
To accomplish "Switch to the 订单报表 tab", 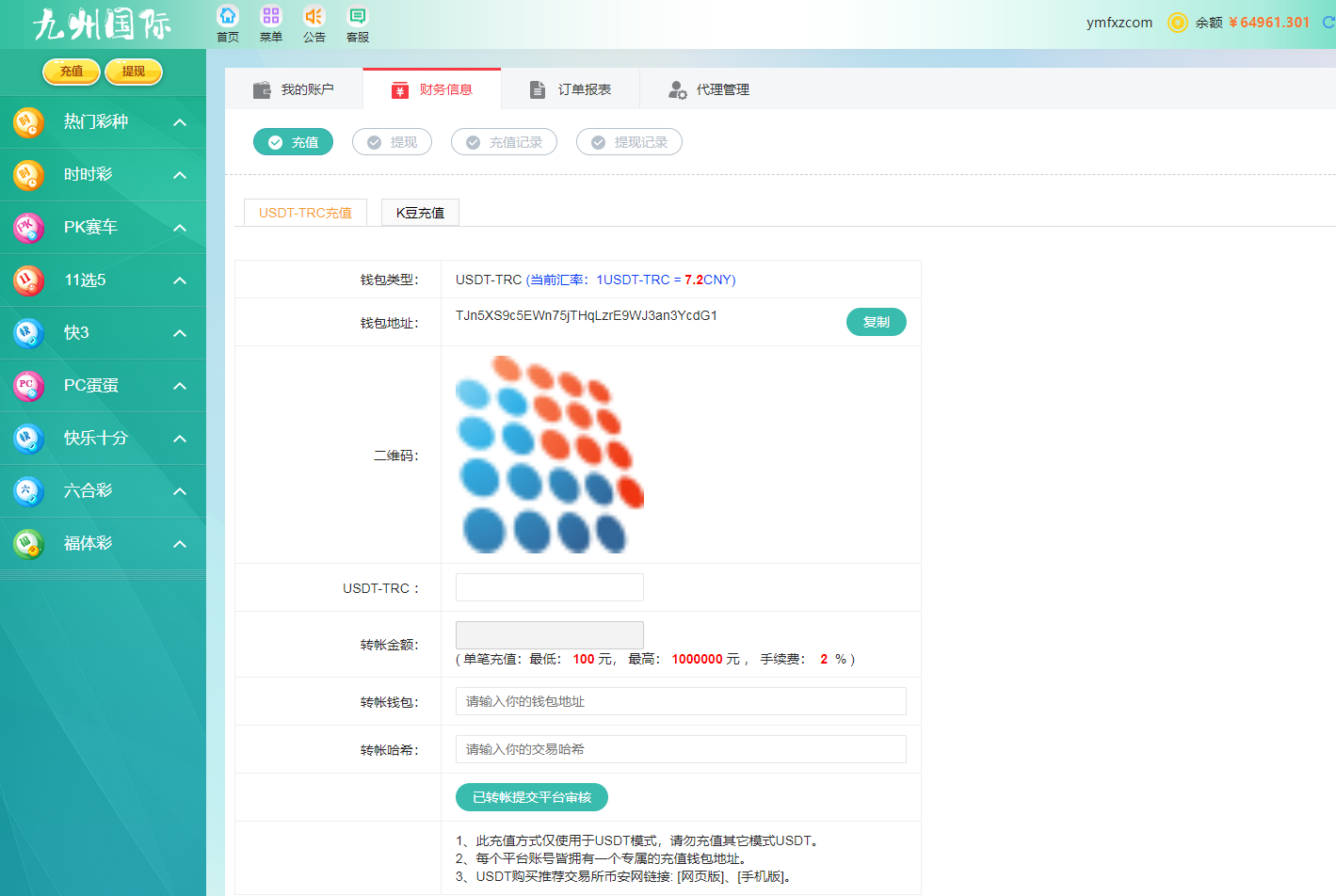I will pyautogui.click(x=571, y=89).
